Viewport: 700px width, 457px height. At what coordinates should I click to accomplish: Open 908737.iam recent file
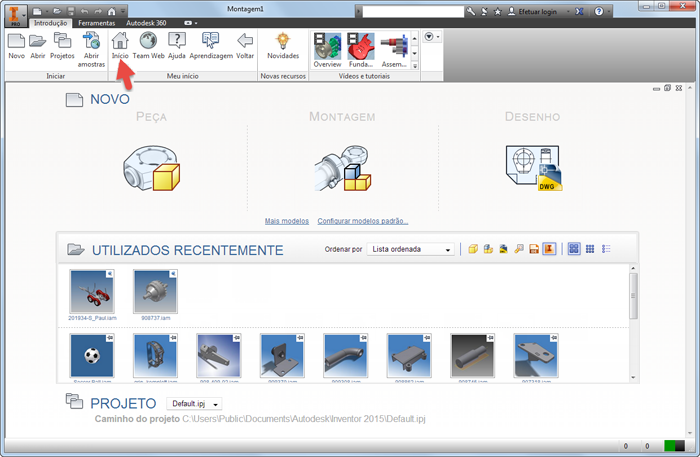tap(155, 295)
